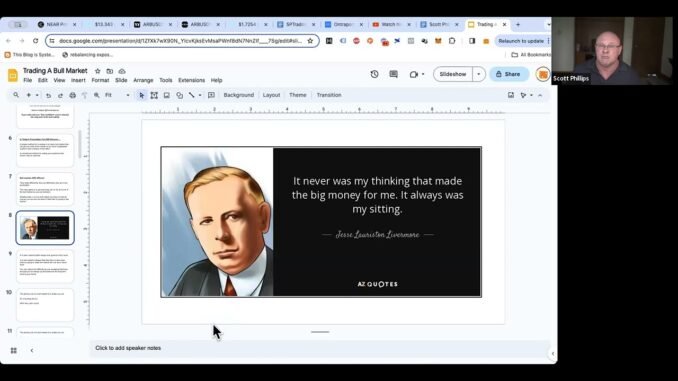This screenshot has height=381, width=678.
Task: Open the Slide menu
Action: point(121,80)
